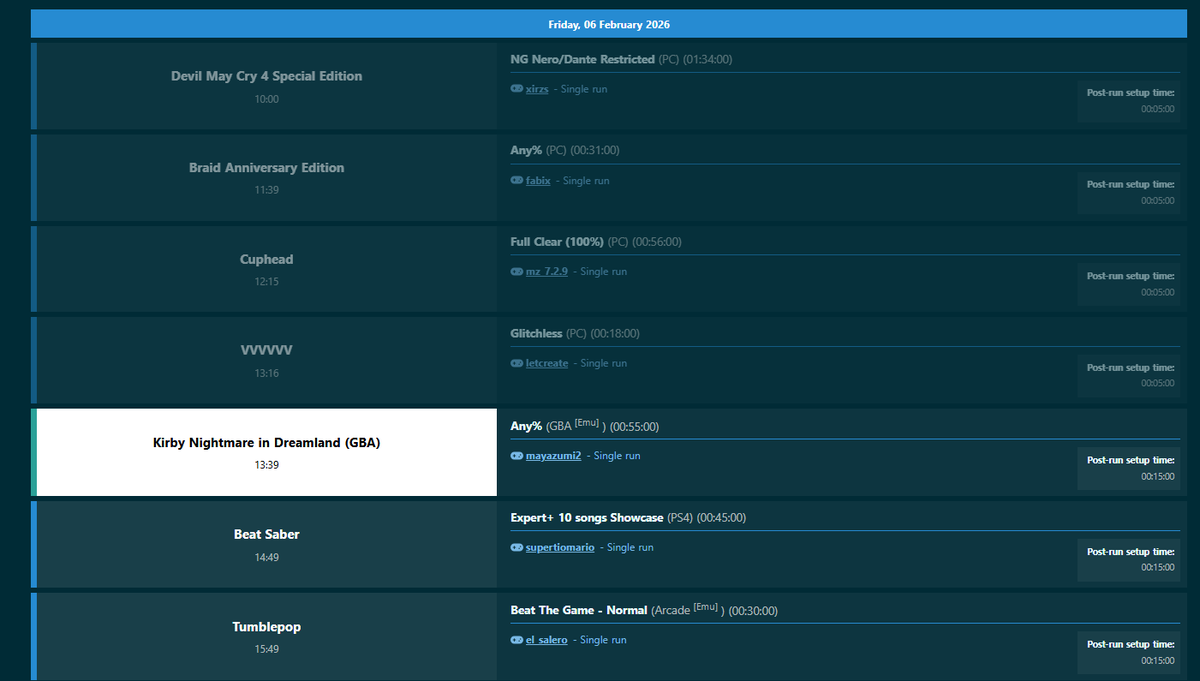
Task: Click post-run setup time box in supertiomario row
Action: (x=1129, y=560)
